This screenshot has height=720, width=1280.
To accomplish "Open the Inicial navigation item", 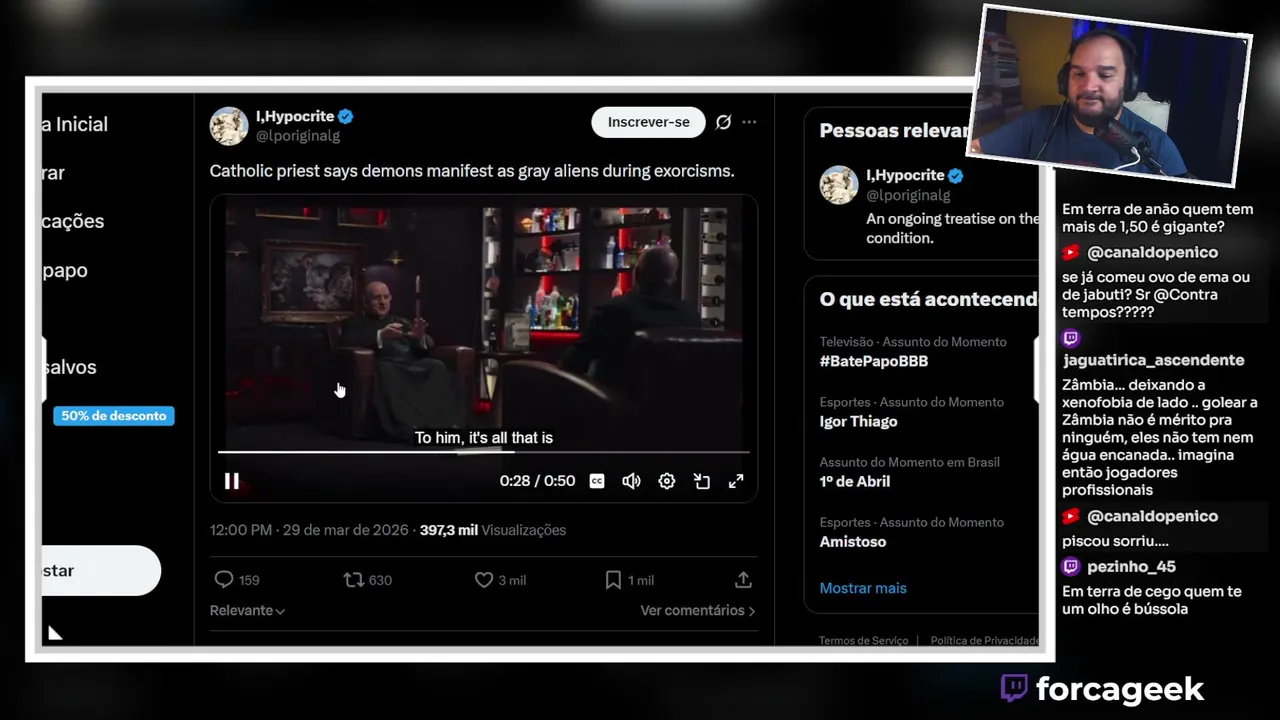I will click(x=75, y=124).
